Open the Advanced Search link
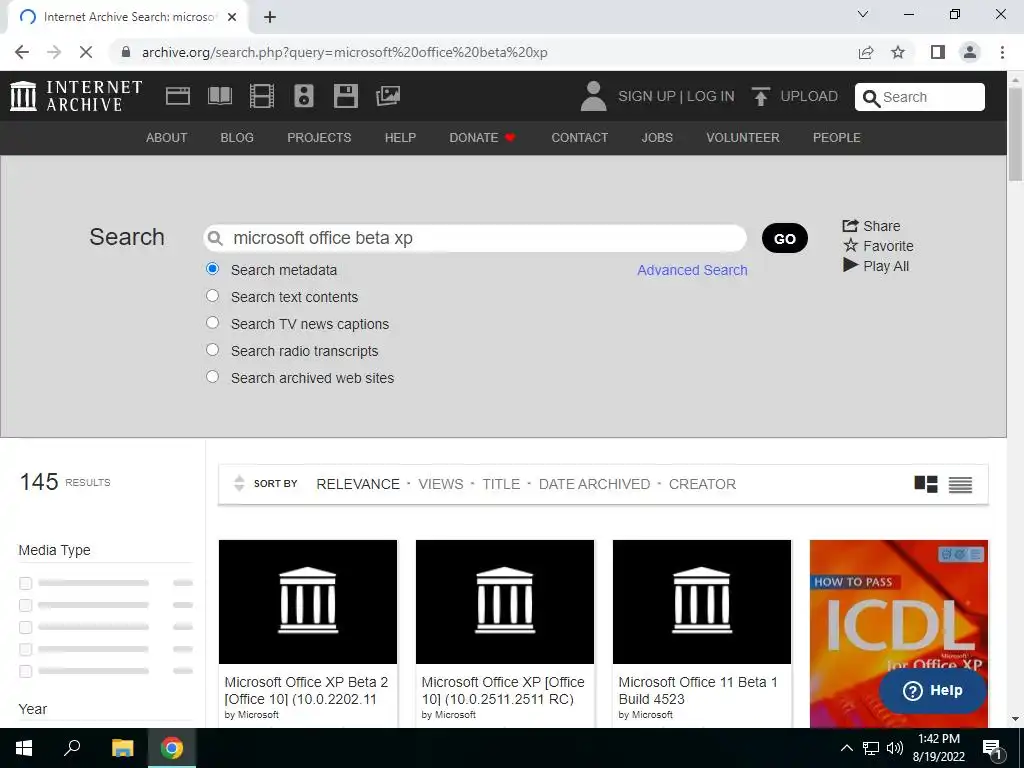Image resolution: width=1024 pixels, height=768 pixels. 692,270
